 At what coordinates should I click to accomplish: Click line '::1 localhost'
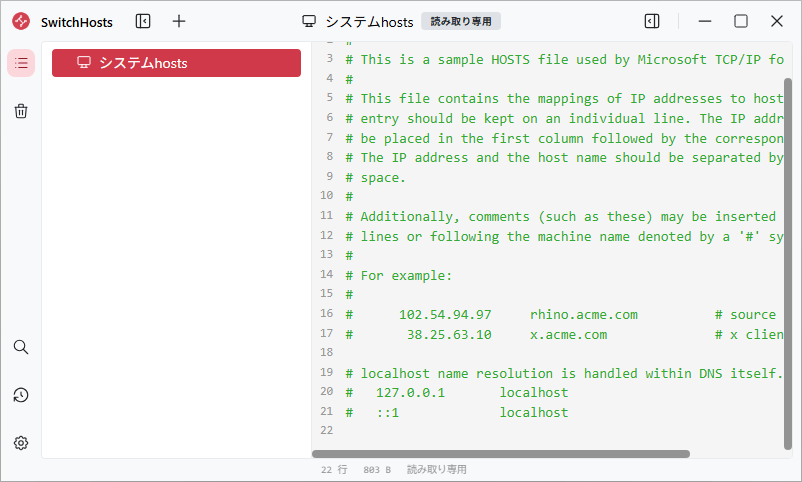456,413
